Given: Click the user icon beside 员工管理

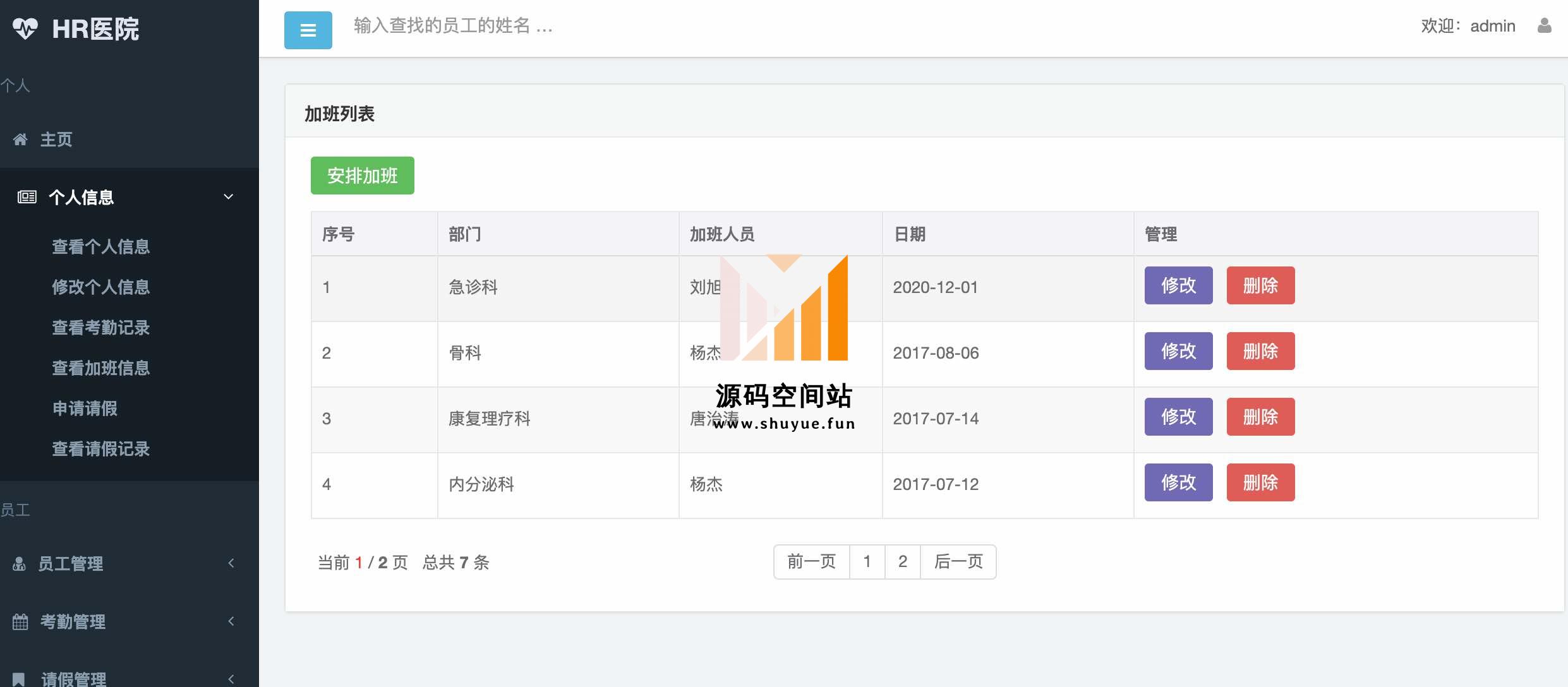Looking at the screenshot, I should 19,563.
